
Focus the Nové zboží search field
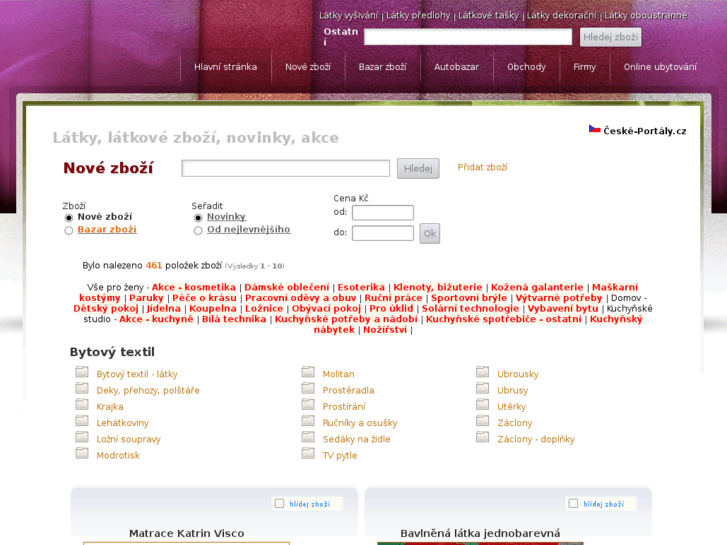coord(286,168)
